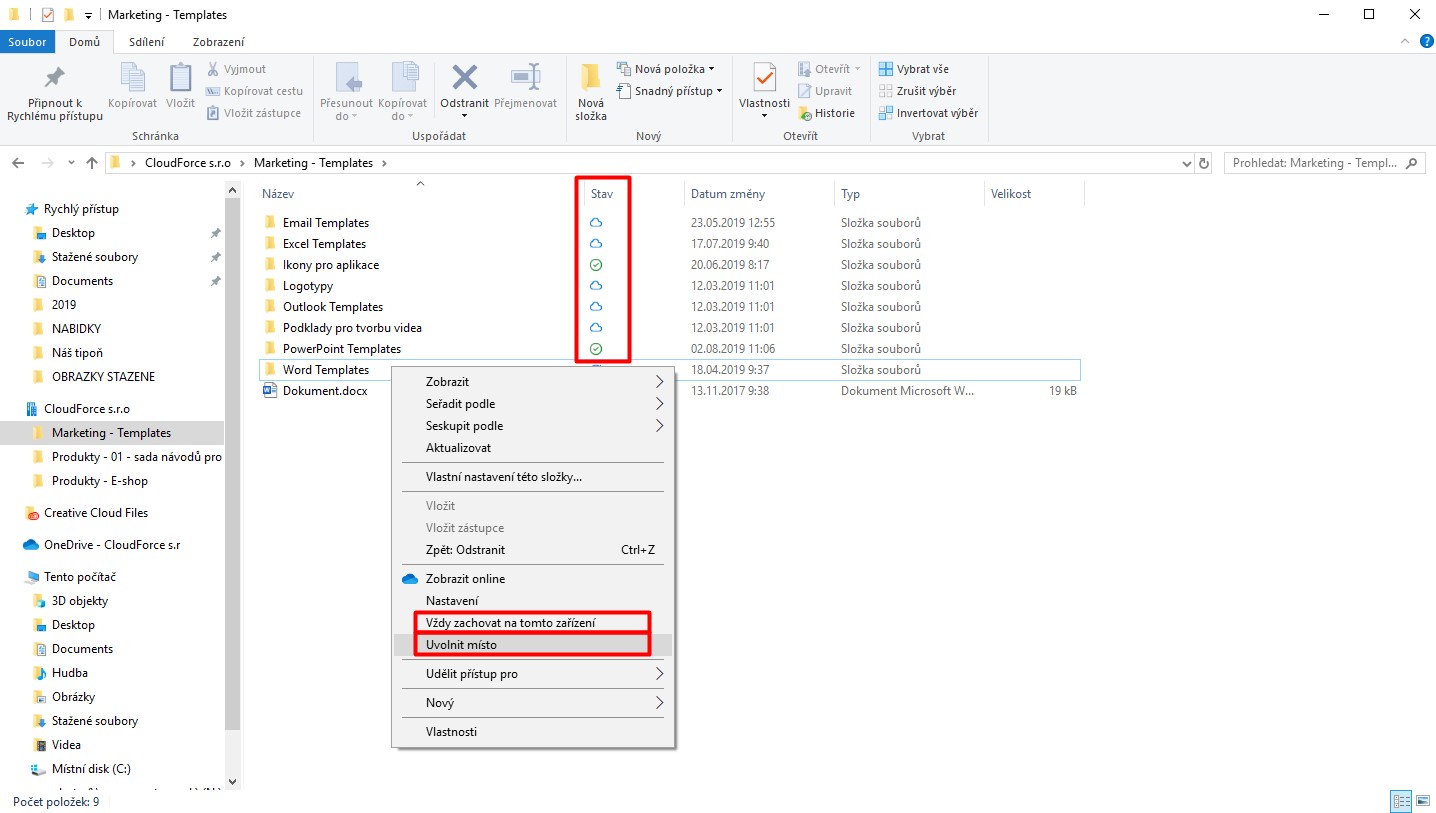1436x813 pixels.
Task: Switch to details view icon in status bar
Action: [1401, 802]
